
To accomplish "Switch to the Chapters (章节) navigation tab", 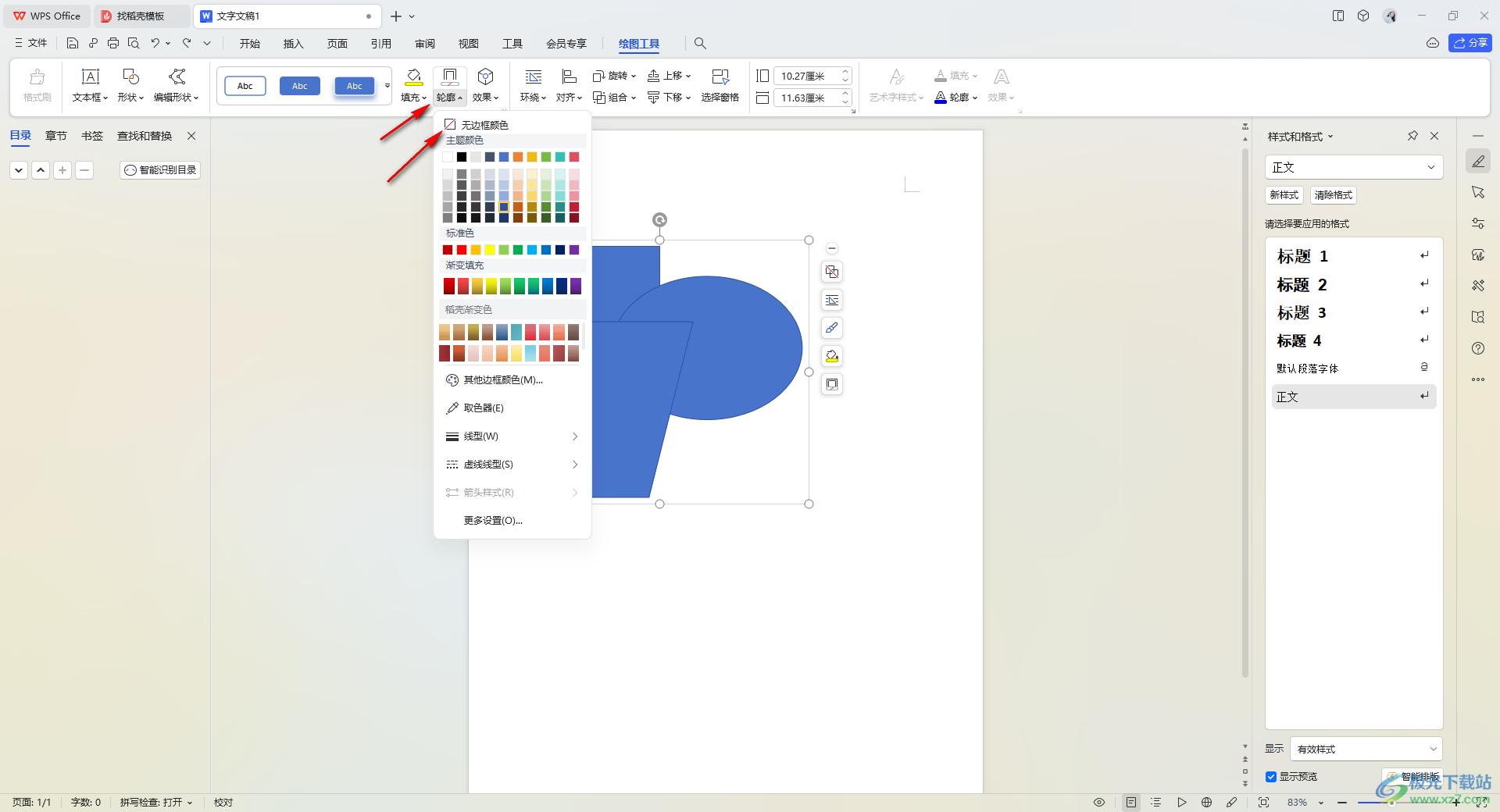I will (x=56, y=136).
